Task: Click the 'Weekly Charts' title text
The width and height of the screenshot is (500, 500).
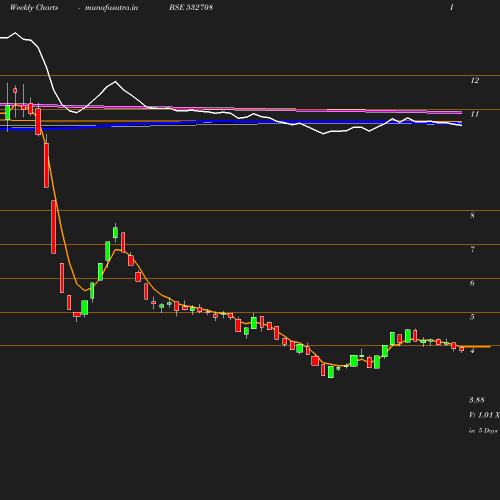Action: point(34,7)
